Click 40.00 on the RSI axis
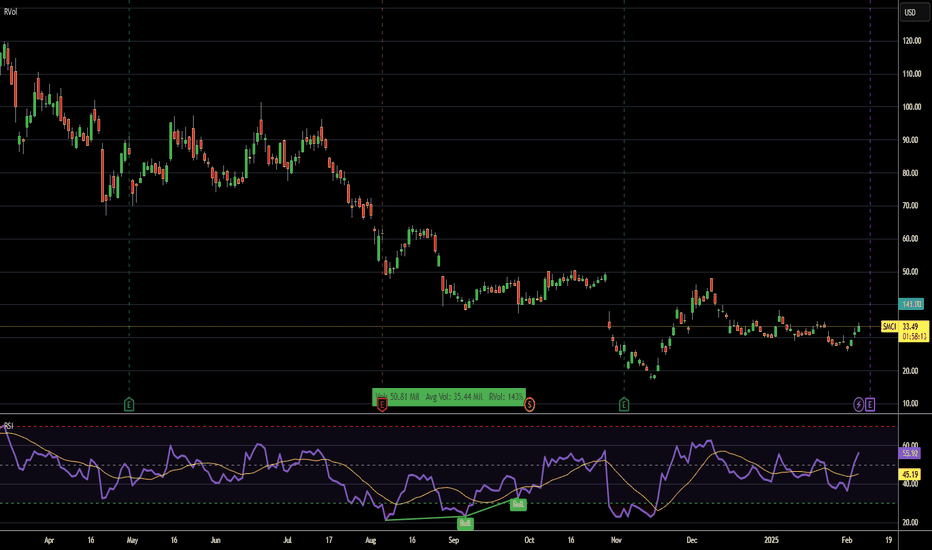 pos(910,484)
